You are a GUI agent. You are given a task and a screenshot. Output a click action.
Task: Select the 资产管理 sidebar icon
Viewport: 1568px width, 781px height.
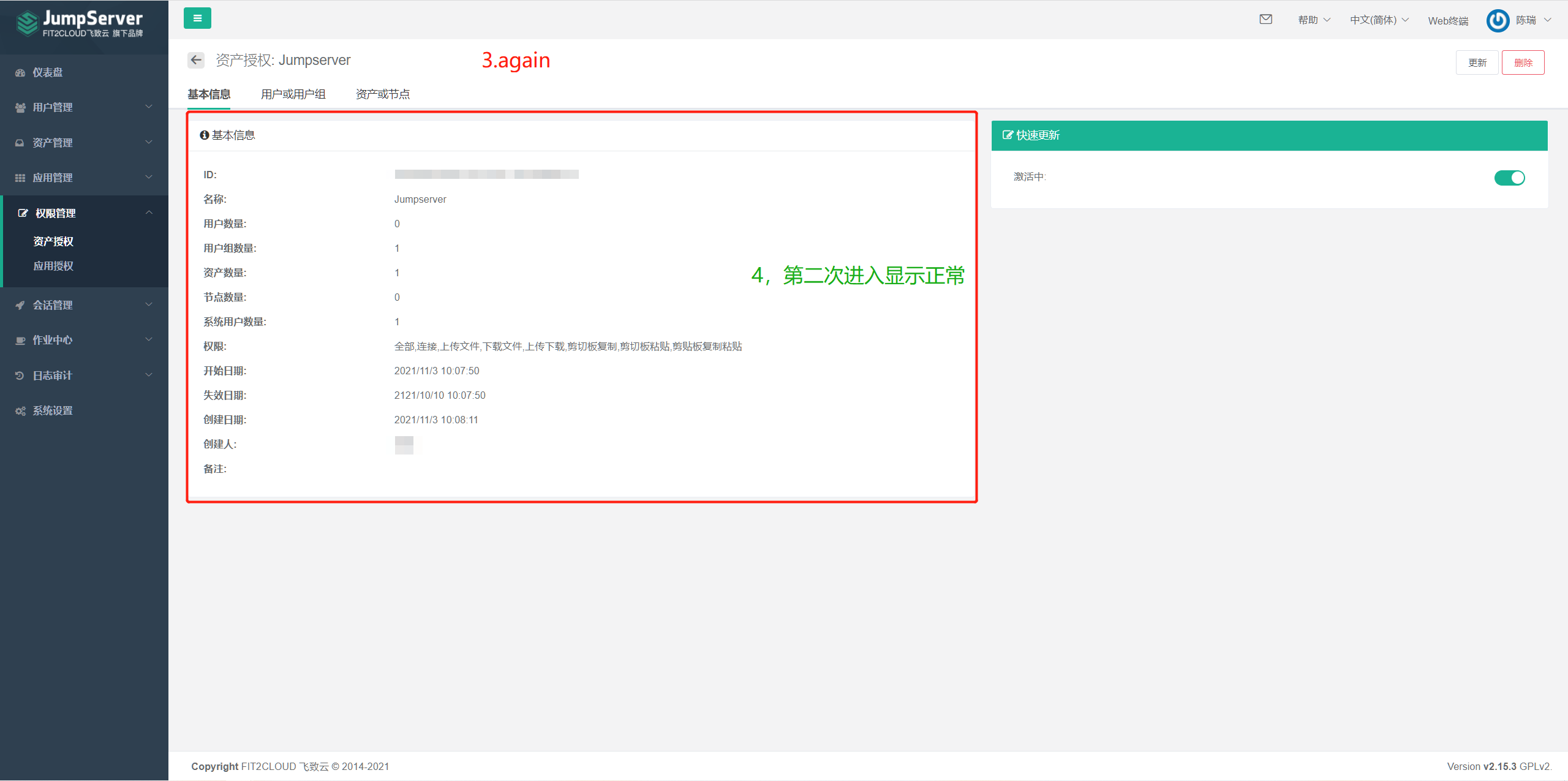[20, 142]
